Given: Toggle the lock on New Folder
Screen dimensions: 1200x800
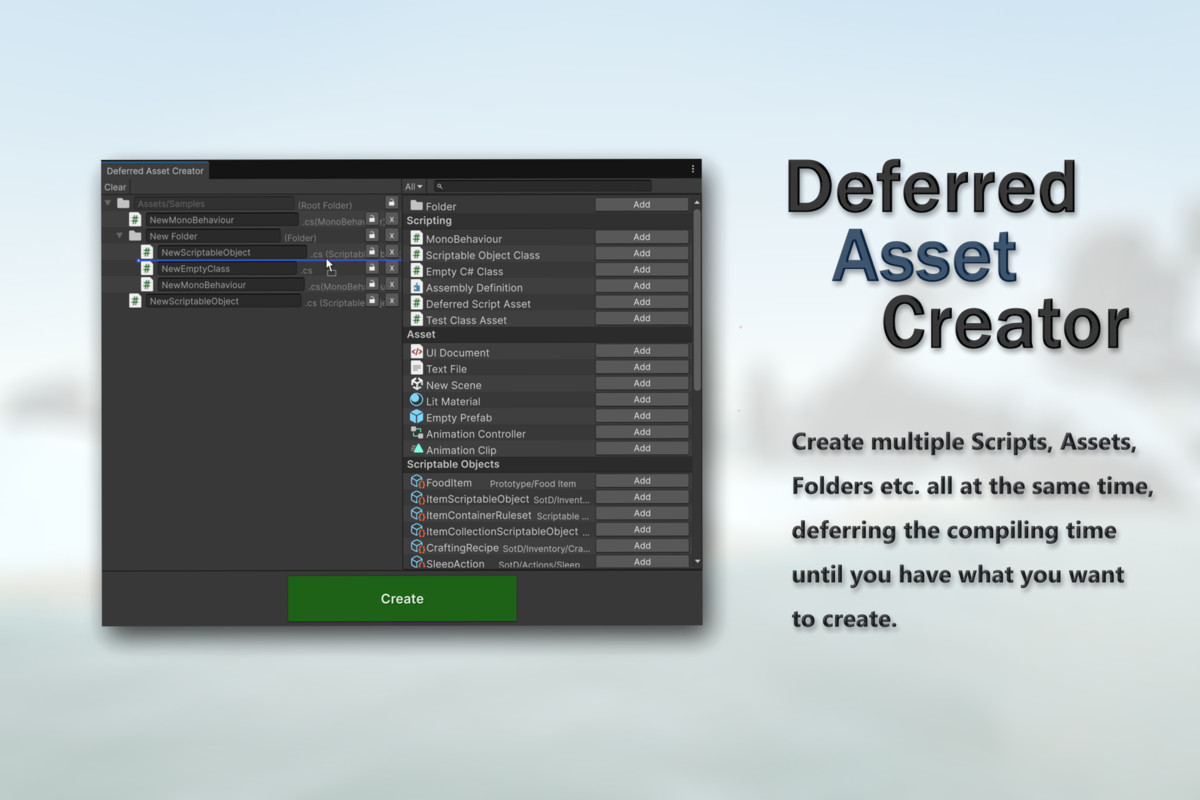Looking at the screenshot, I should [372, 235].
